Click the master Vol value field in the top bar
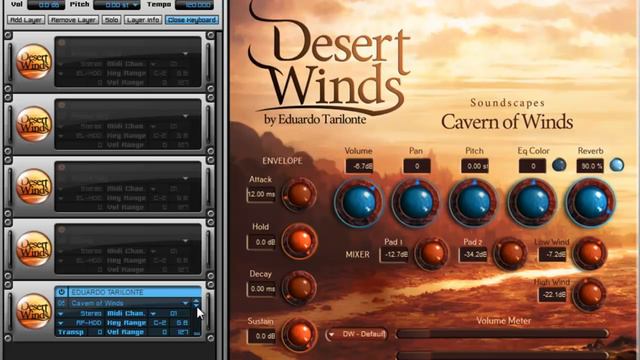Viewport: 640px width, 360px height. pyautogui.click(x=46, y=5)
